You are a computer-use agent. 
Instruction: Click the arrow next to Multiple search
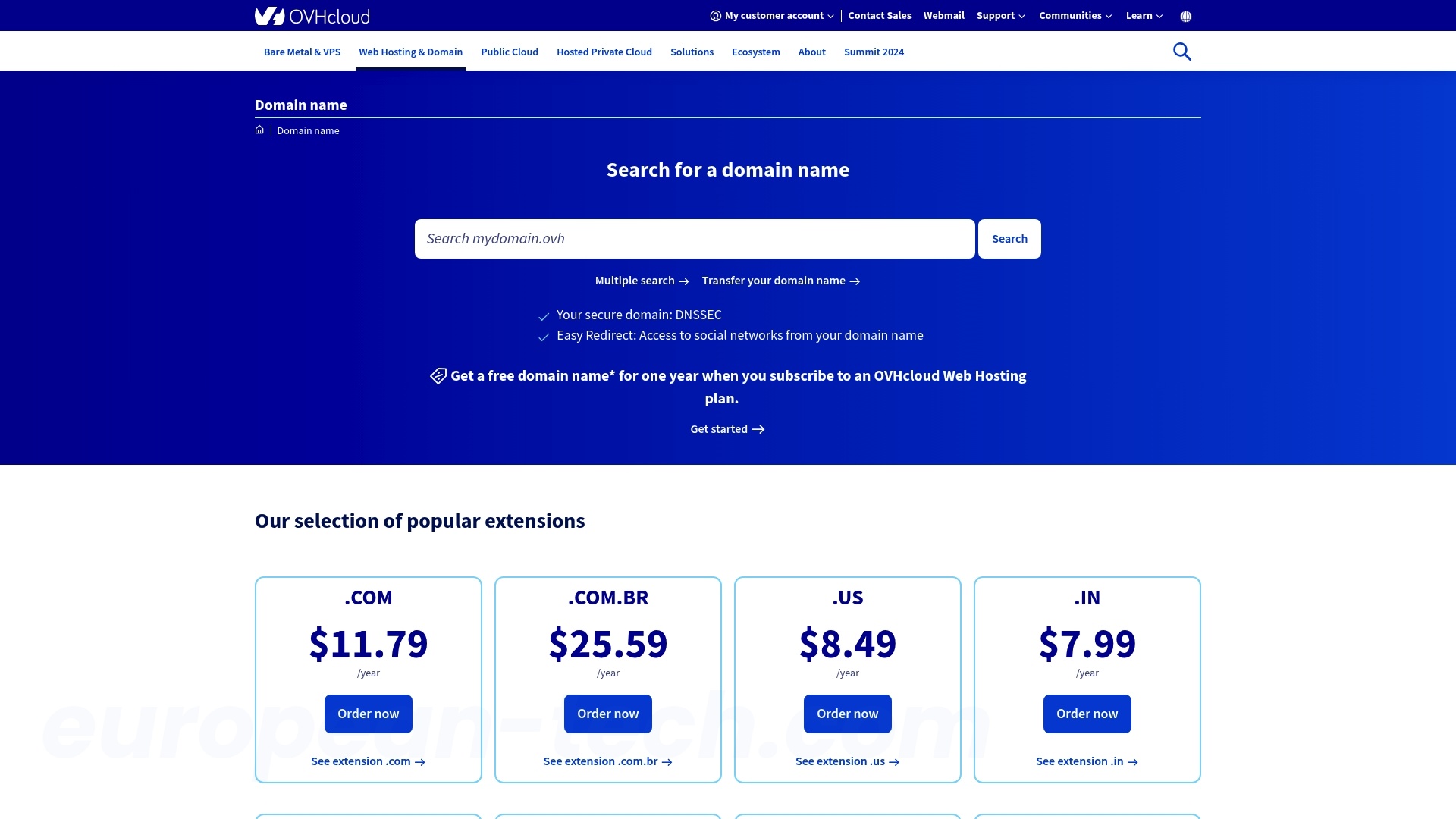tap(685, 281)
